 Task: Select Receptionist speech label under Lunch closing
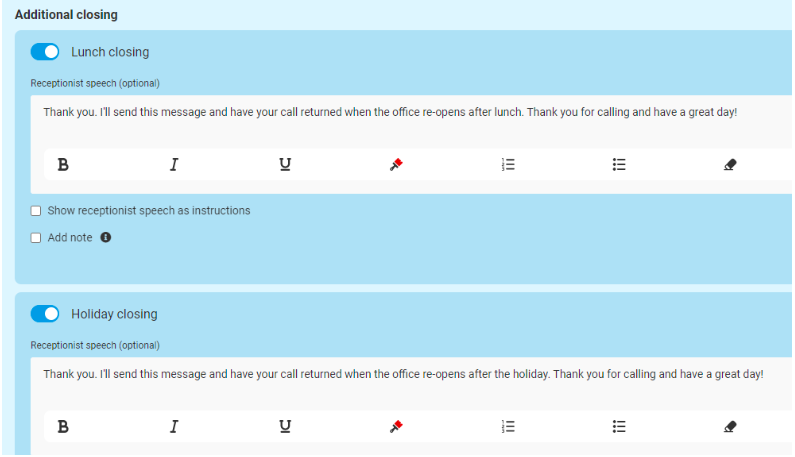(x=95, y=83)
